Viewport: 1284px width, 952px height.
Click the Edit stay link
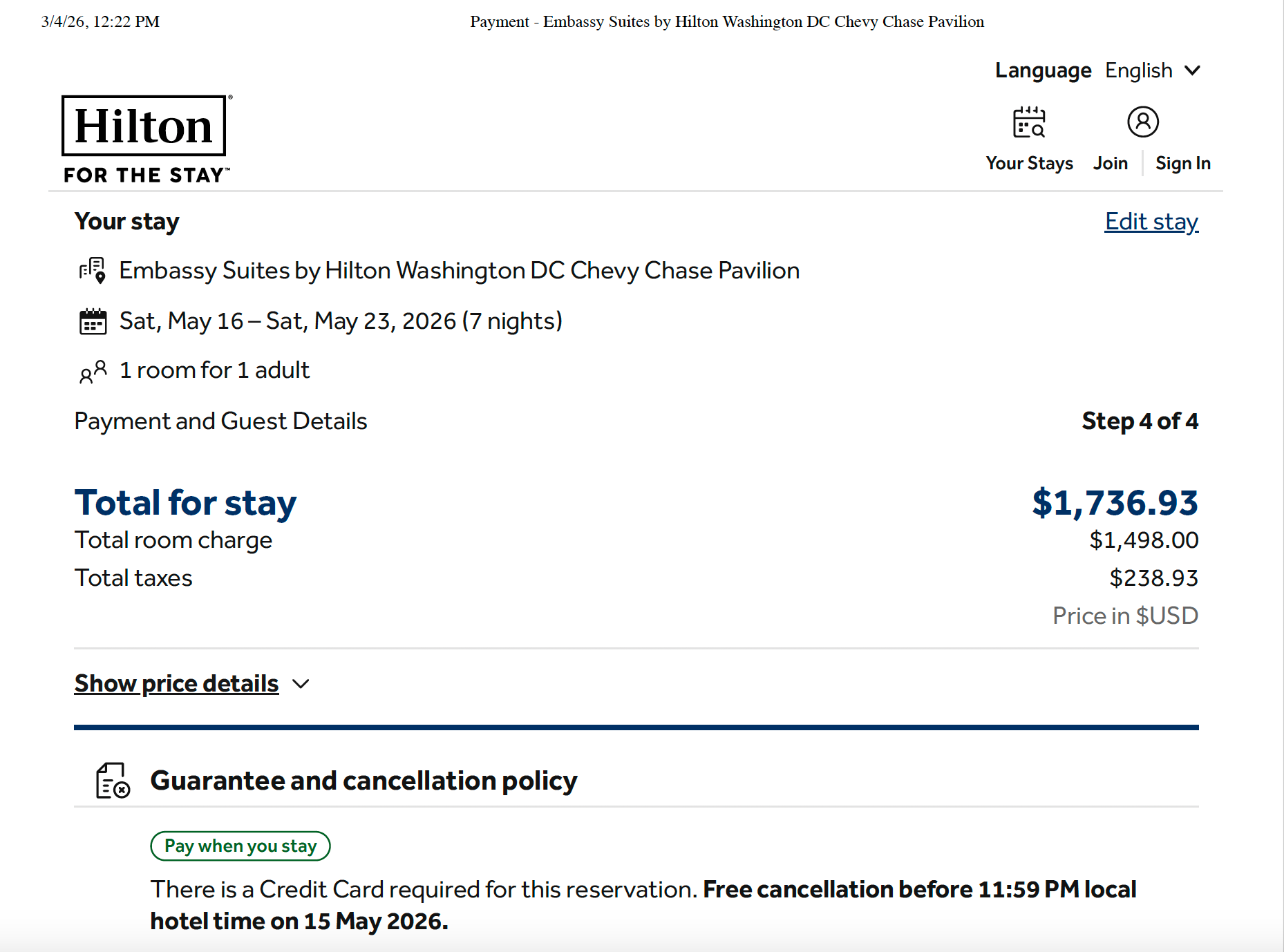(1151, 221)
